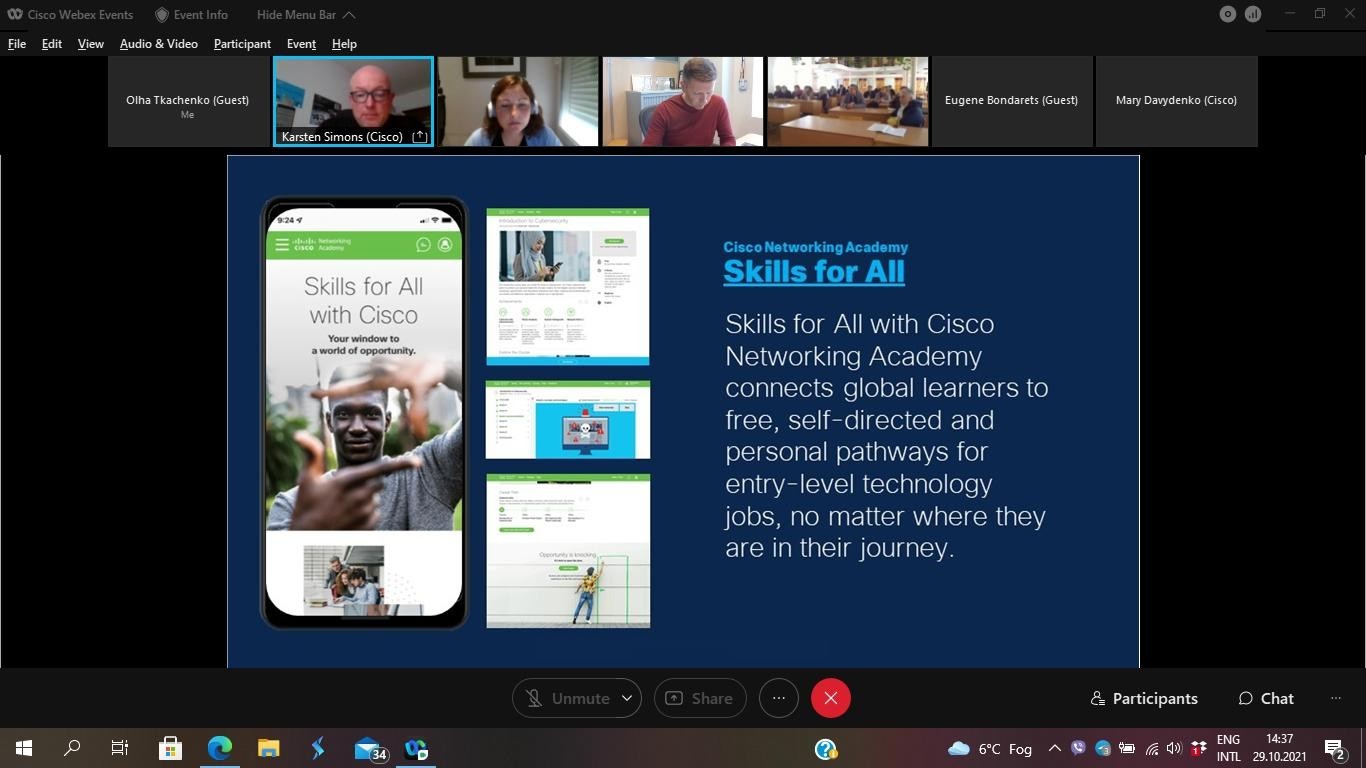Click Event Info at the top
This screenshot has height=768, width=1366.
click(200, 15)
